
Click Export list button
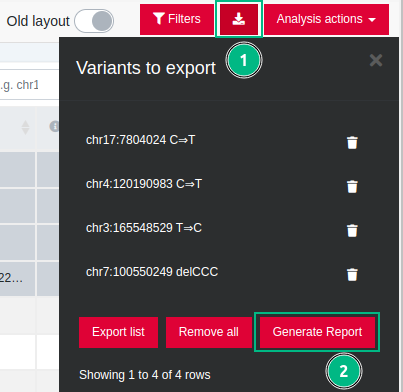(x=118, y=332)
